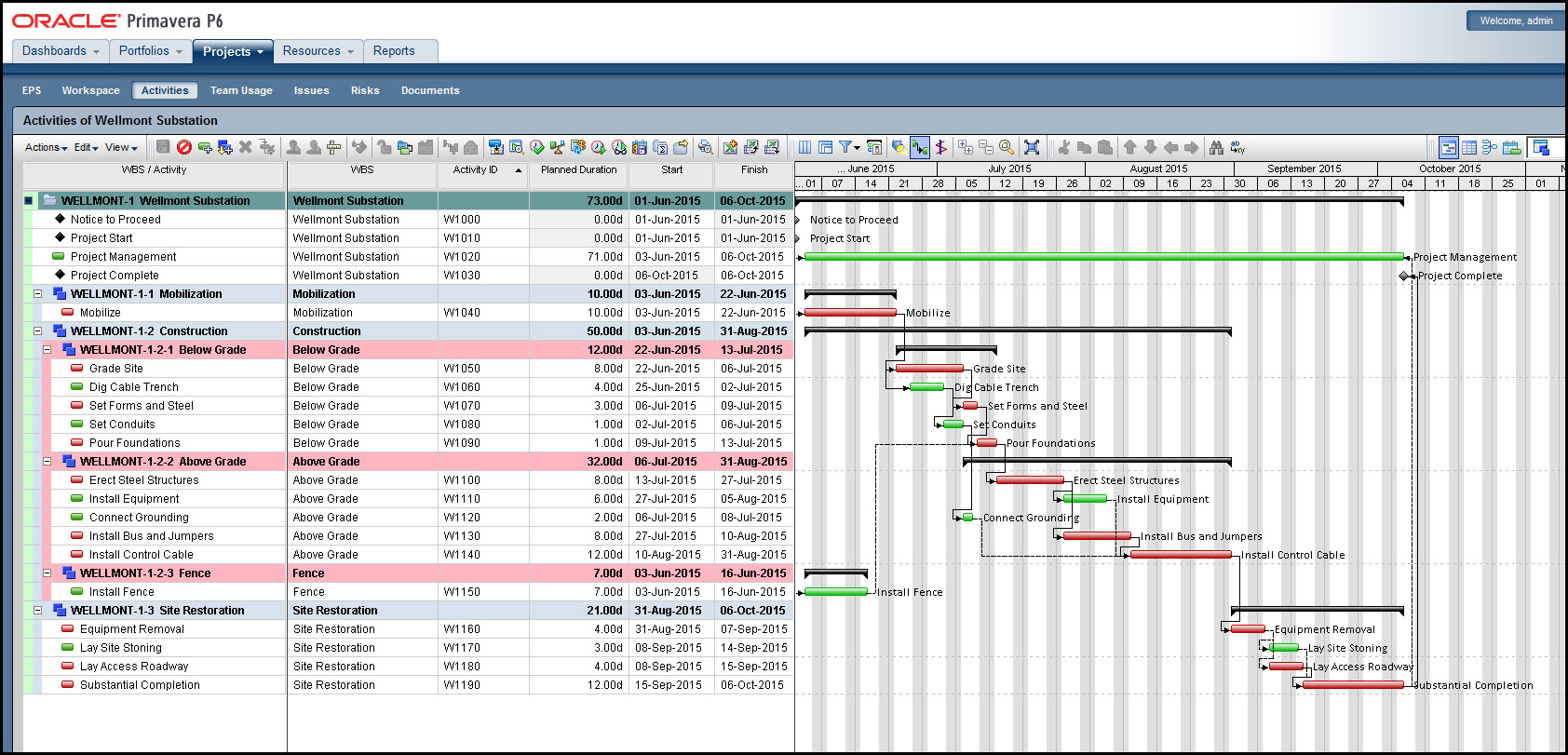This screenshot has width=1568, height=755.
Task: Toggle the detail windows icon
Action: 1542,147
